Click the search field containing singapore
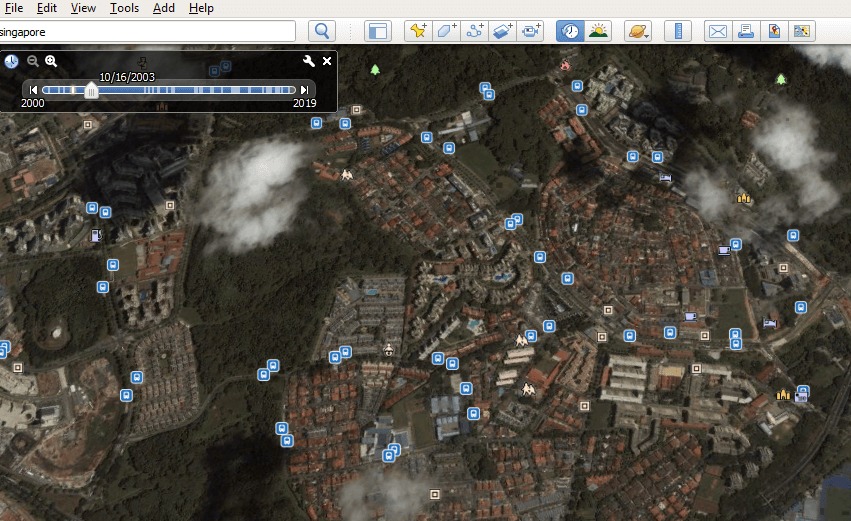851x521 pixels. (x=147, y=31)
